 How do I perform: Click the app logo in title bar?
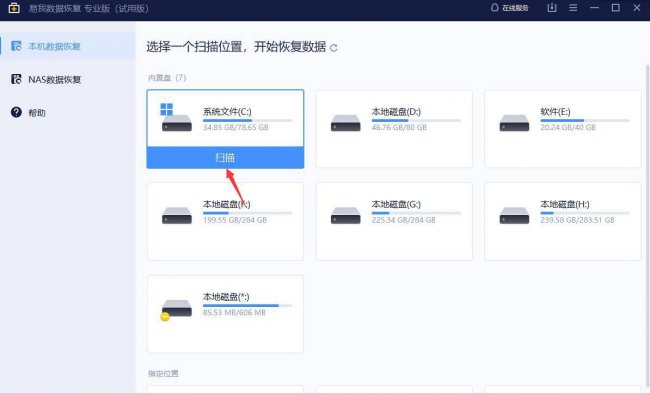(14, 8)
